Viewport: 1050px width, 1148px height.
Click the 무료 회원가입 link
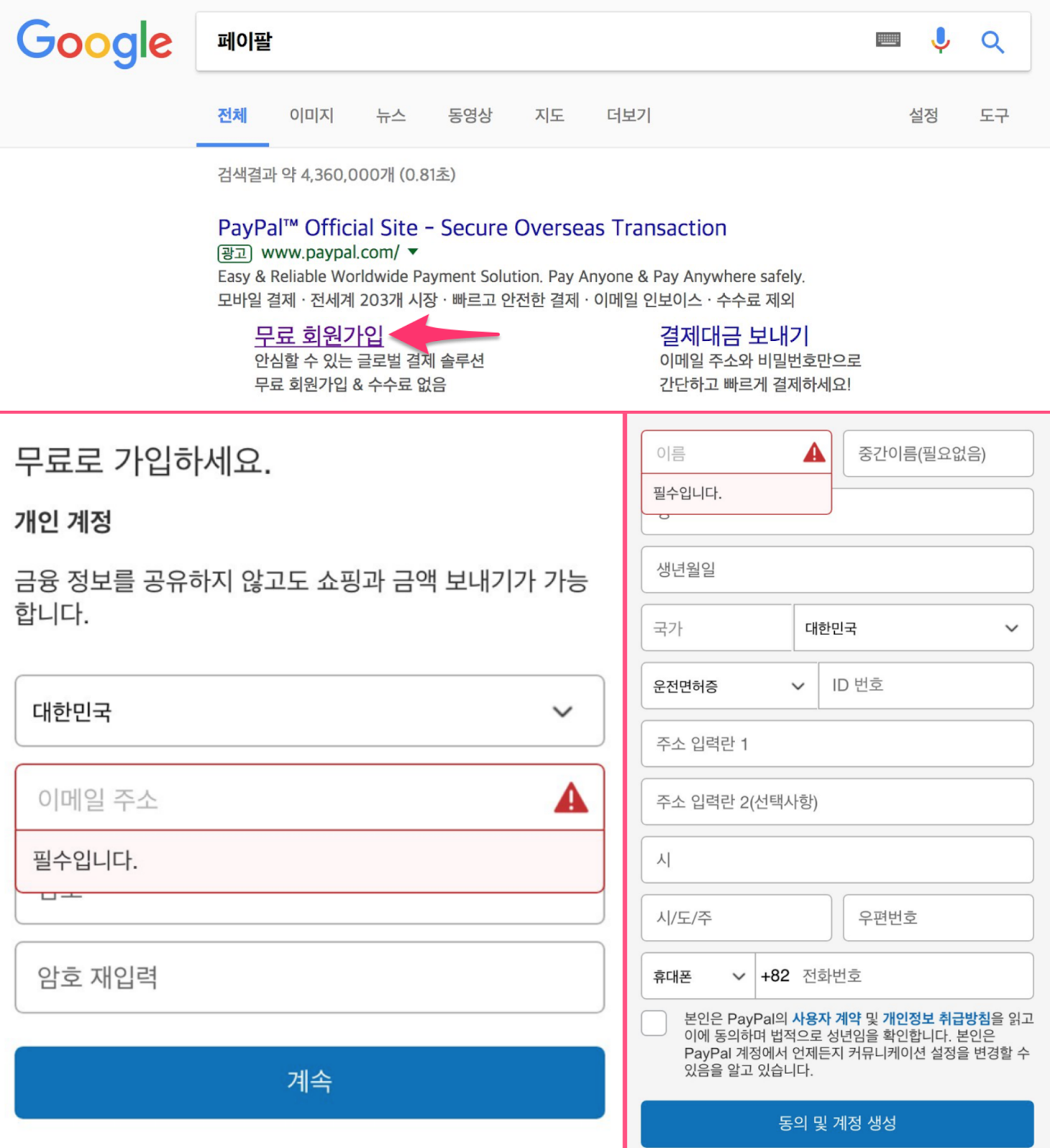pos(319,335)
